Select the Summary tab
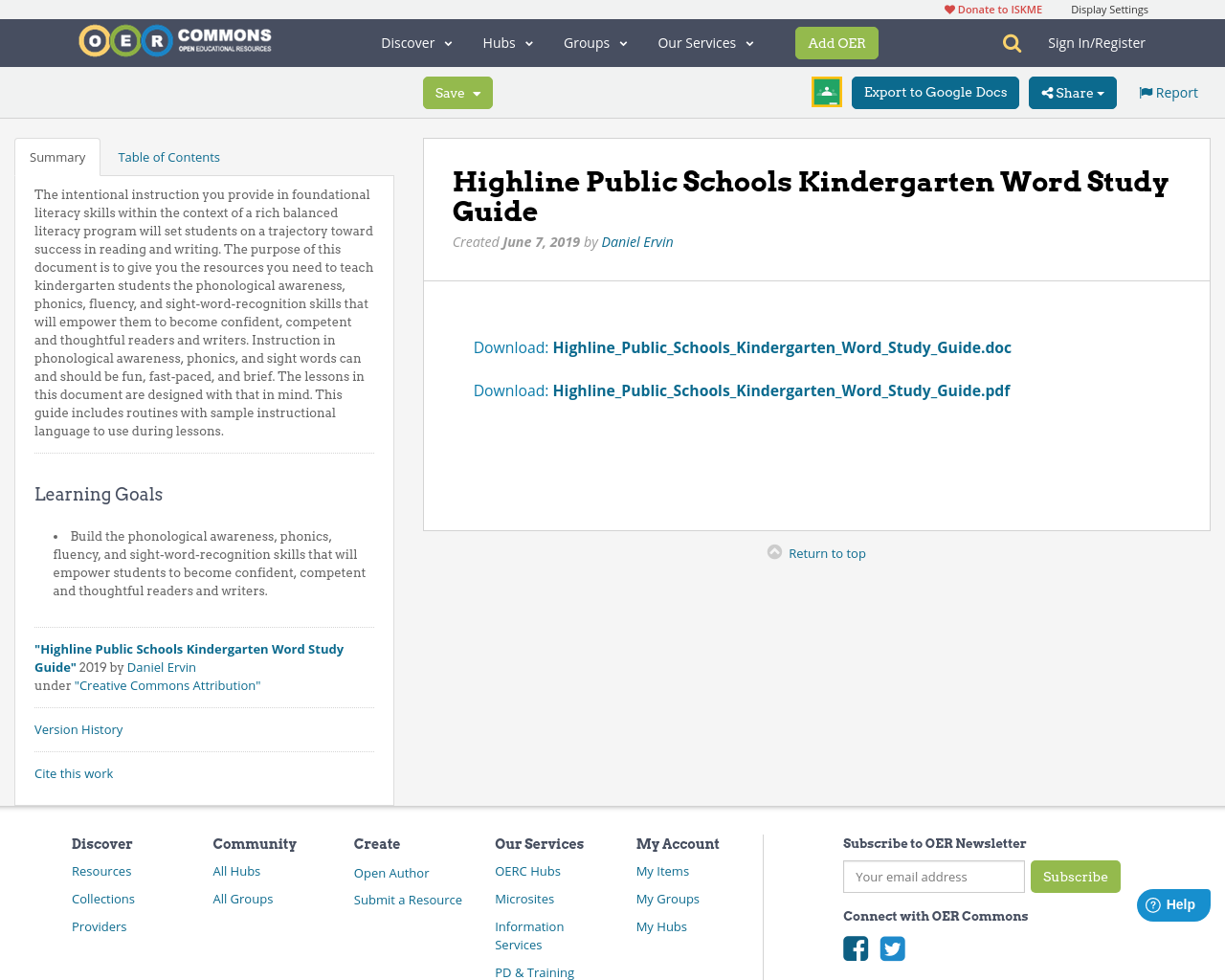 (x=56, y=155)
